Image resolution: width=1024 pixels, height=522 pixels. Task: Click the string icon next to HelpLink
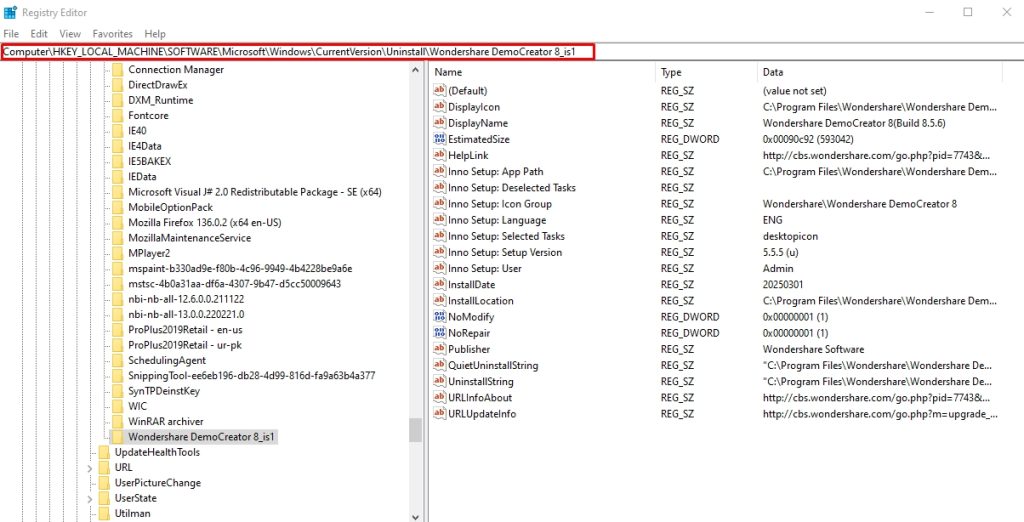(x=440, y=155)
